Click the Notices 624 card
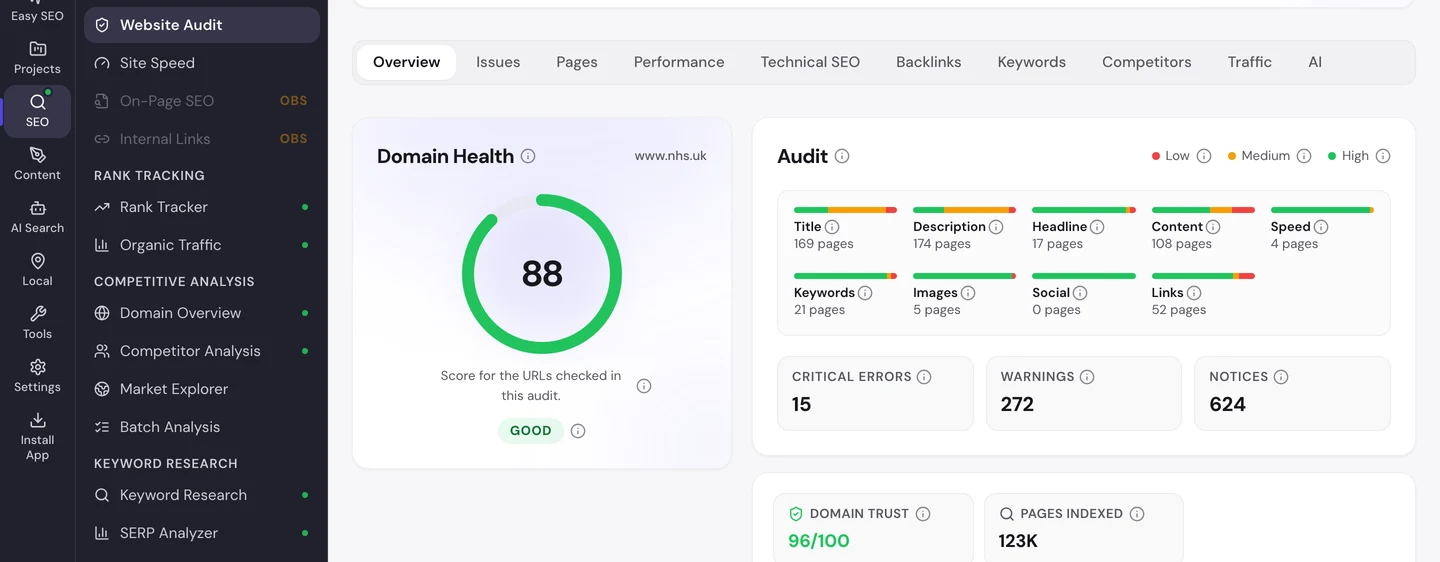 (1292, 393)
